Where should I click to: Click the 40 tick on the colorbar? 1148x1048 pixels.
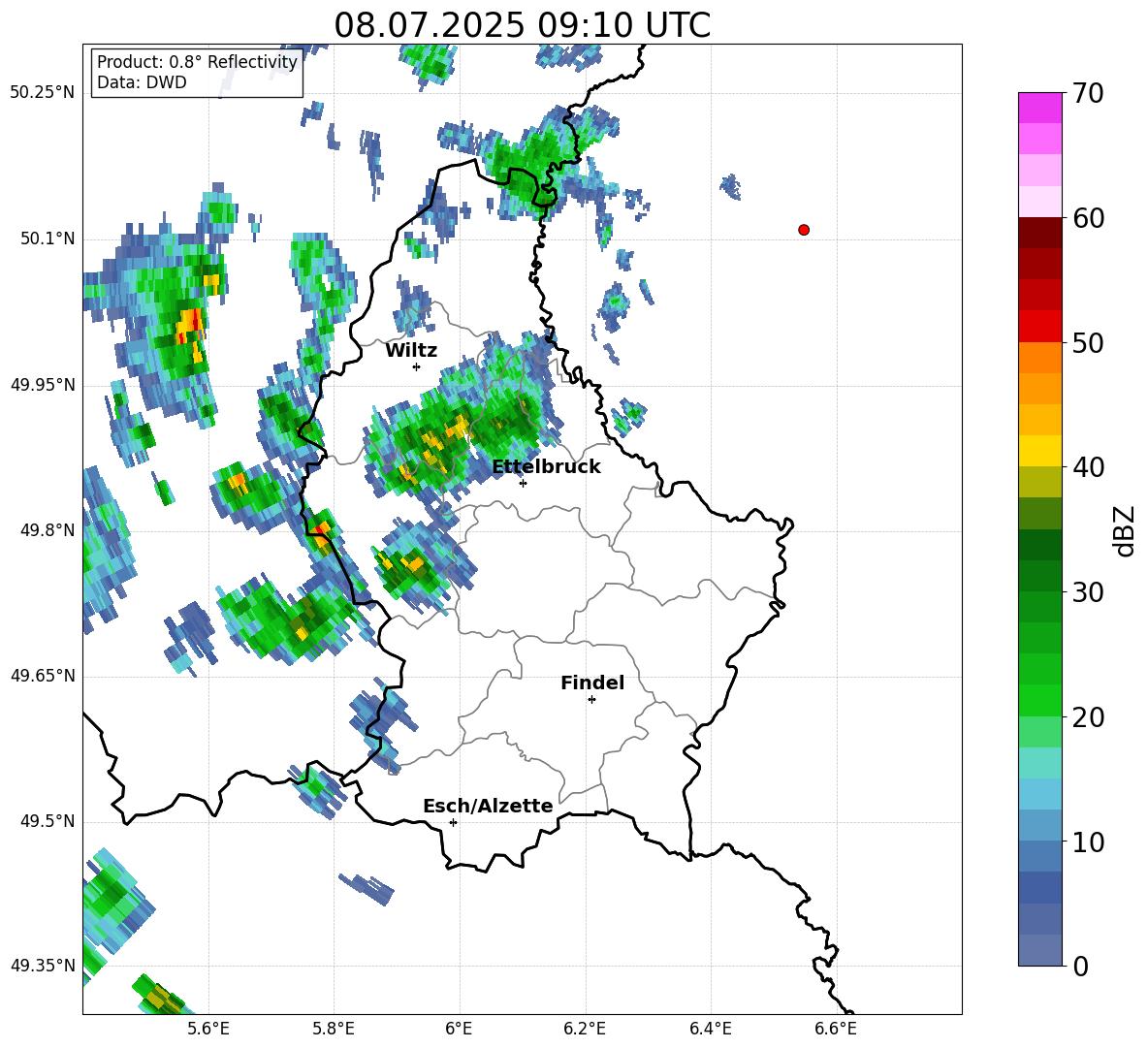[x=1087, y=467]
